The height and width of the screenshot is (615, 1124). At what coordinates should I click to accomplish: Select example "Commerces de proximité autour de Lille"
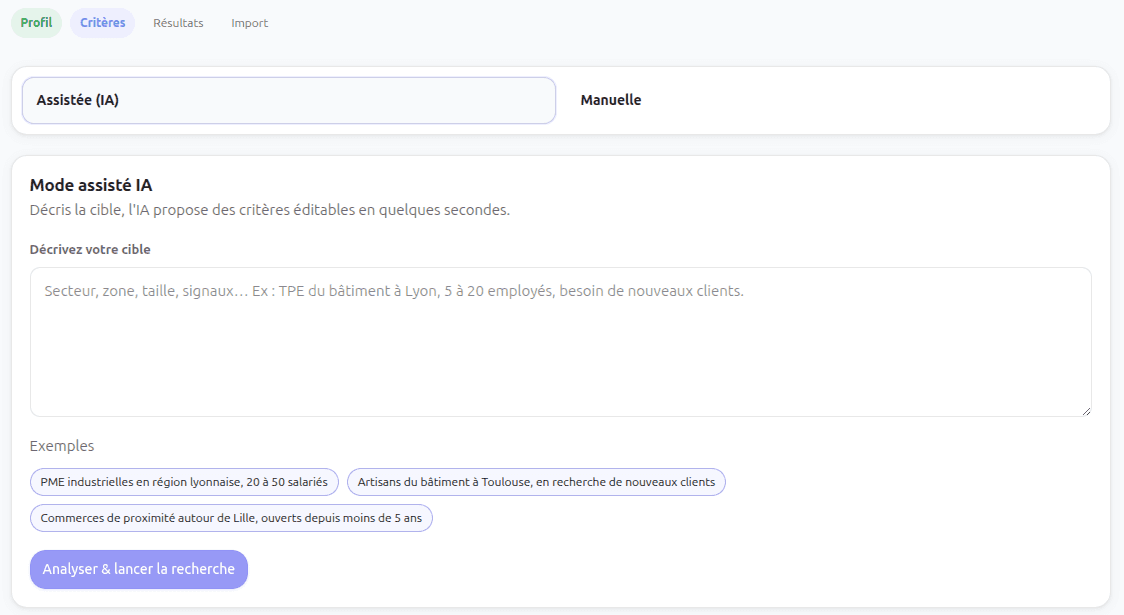230,517
